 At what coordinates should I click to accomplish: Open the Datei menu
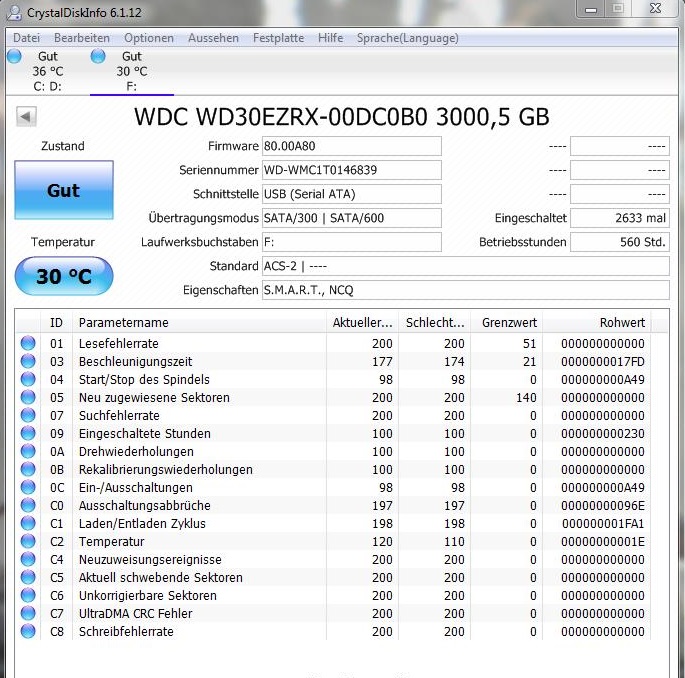[x=27, y=38]
